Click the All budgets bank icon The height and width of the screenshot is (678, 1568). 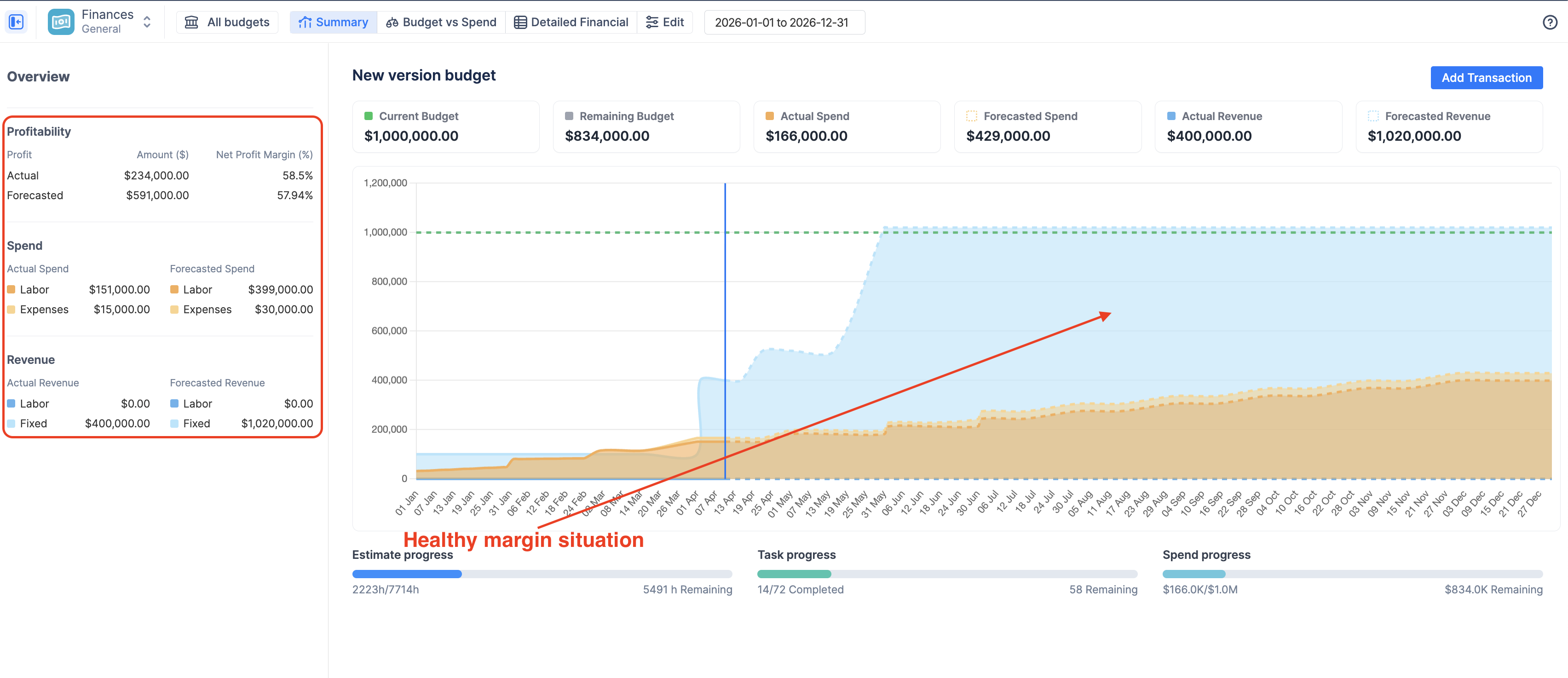[192, 22]
